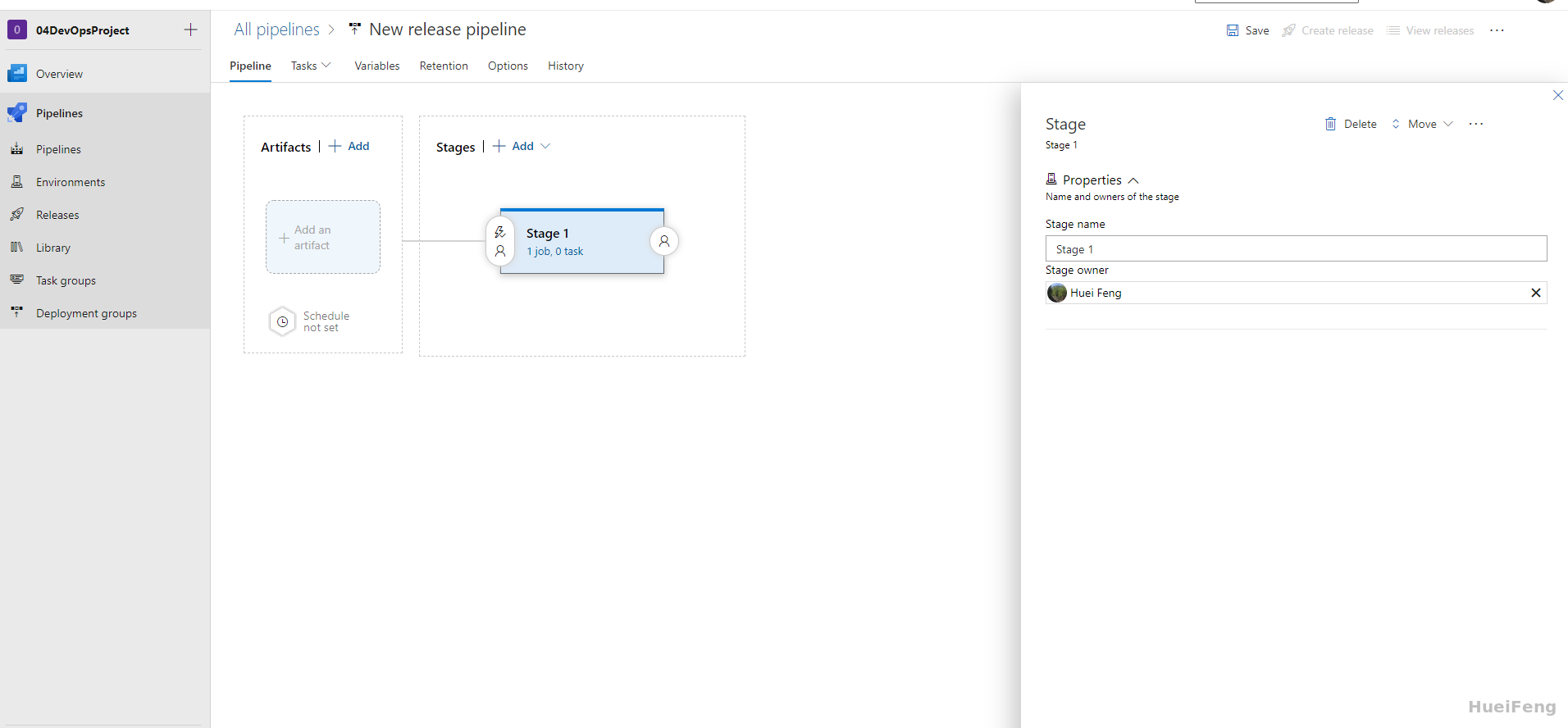Image resolution: width=1568 pixels, height=728 pixels.
Task: Open the top toolbar more options ellipsis
Action: pos(1497,30)
